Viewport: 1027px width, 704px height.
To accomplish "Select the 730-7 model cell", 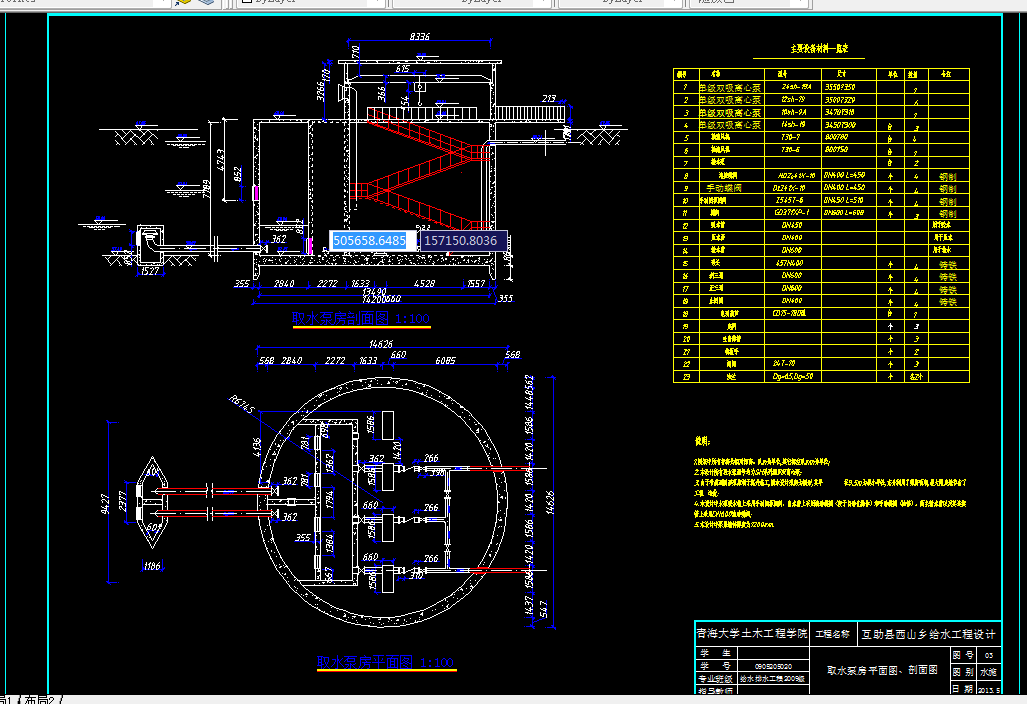I will 790,138.
